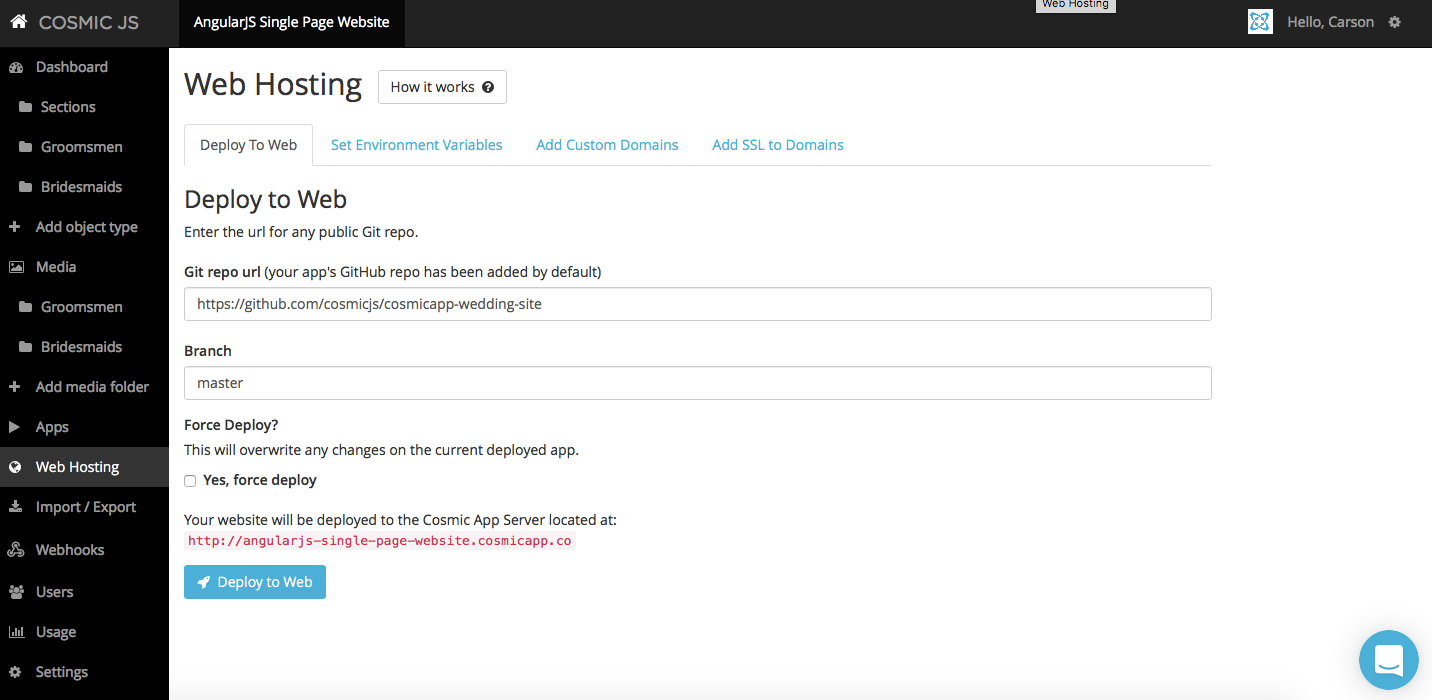This screenshot has height=700, width=1432.
Task: Click the Import / Export download icon
Action: coord(15,507)
